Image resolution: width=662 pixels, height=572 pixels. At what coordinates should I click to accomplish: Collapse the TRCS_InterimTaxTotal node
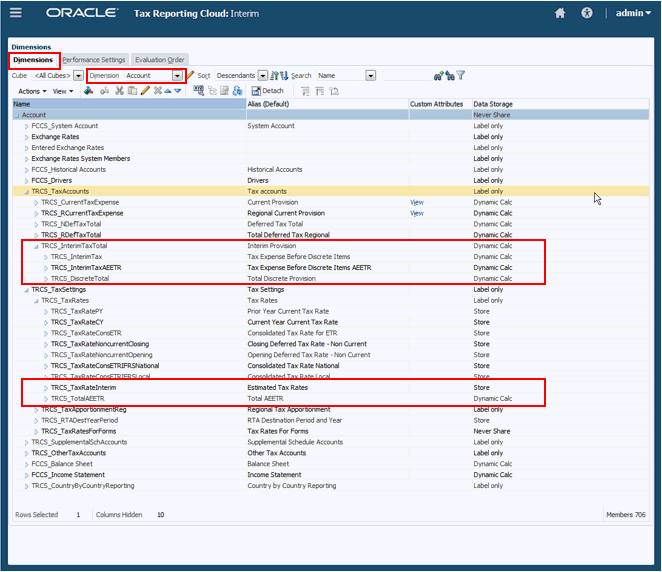36,246
